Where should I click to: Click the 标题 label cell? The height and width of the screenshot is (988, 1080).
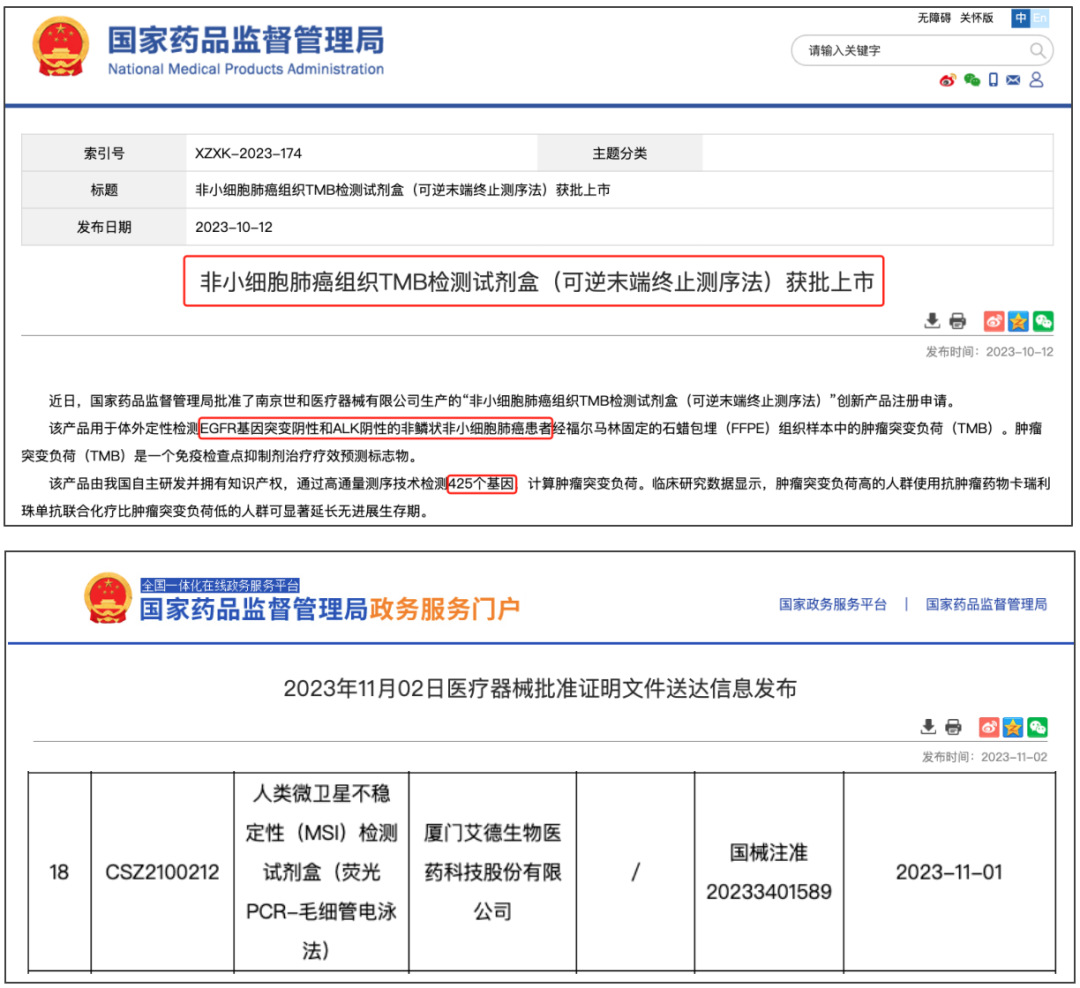[104, 189]
